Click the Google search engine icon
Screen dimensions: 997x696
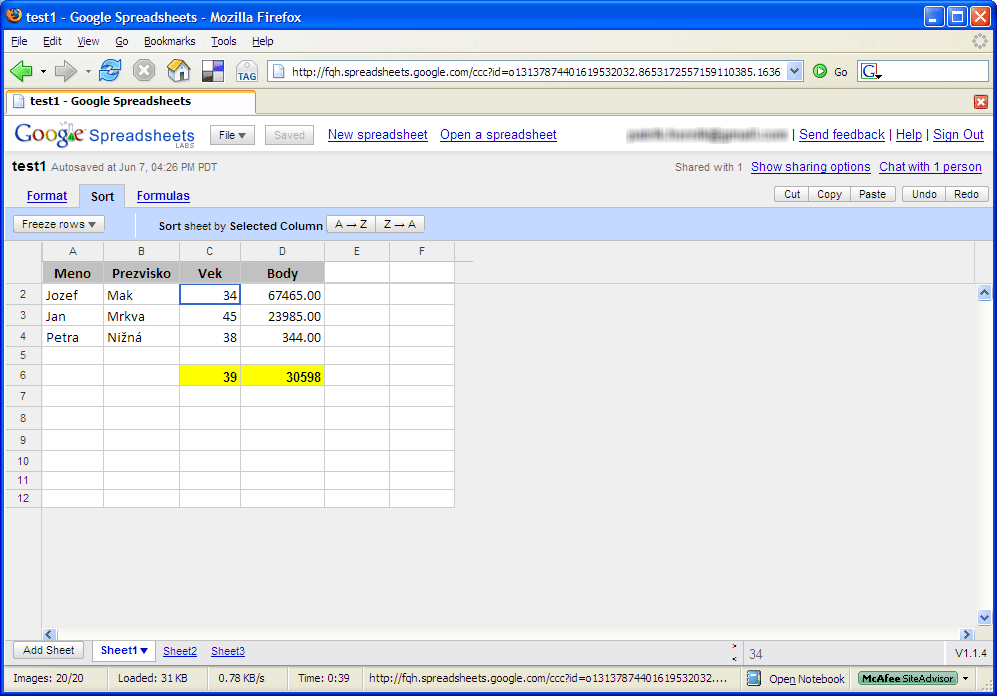coord(870,71)
